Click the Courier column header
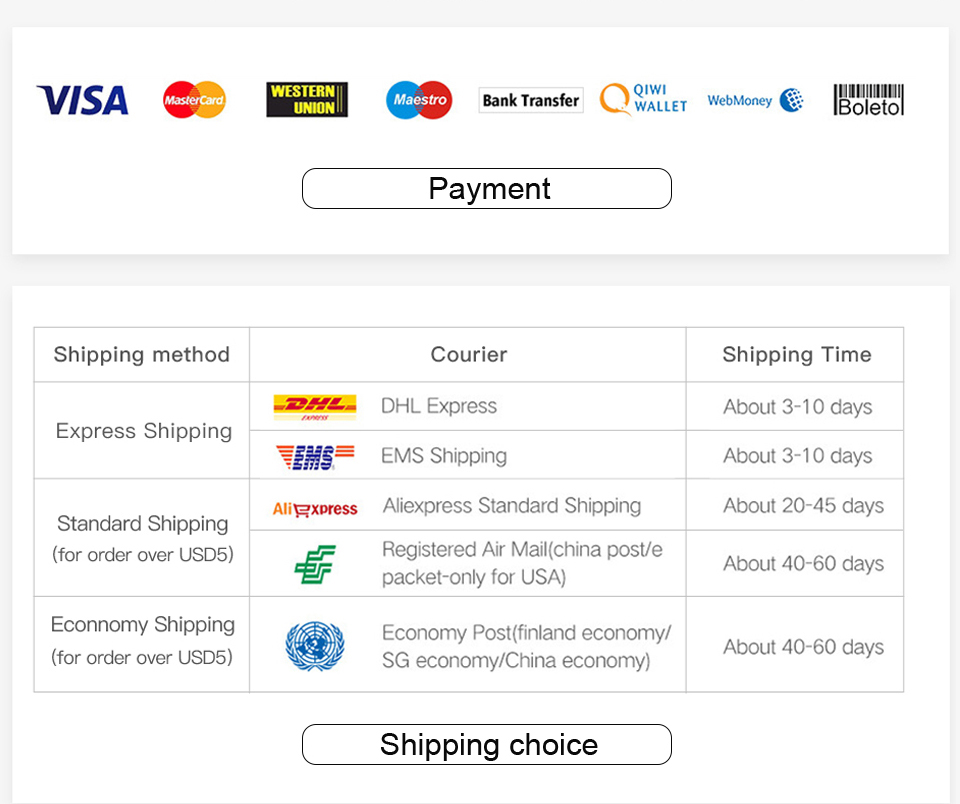 coord(468,355)
